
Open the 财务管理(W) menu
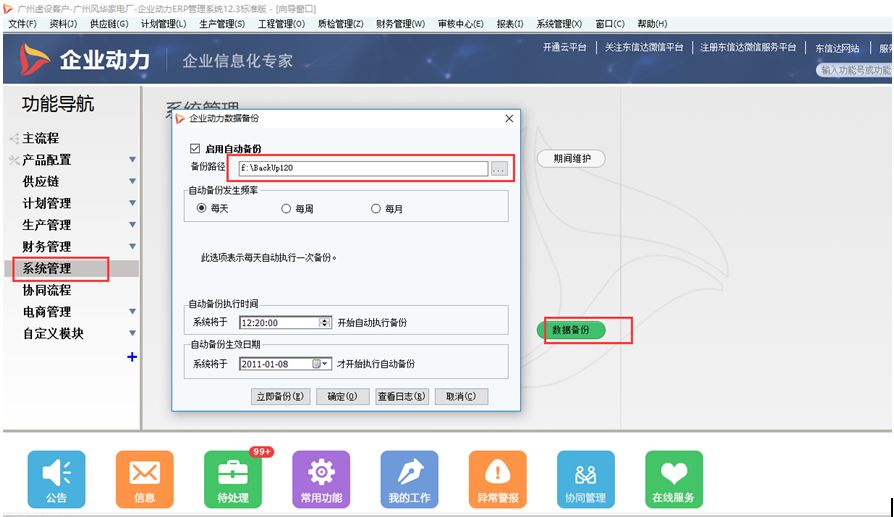400,23
